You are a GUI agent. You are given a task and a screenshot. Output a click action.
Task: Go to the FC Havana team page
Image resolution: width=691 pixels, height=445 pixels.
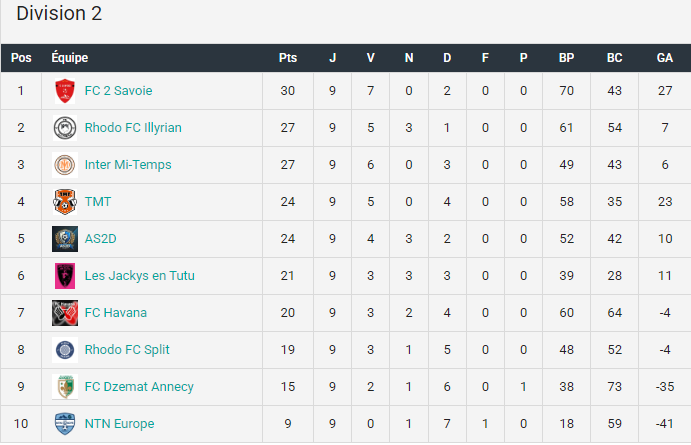coord(116,313)
